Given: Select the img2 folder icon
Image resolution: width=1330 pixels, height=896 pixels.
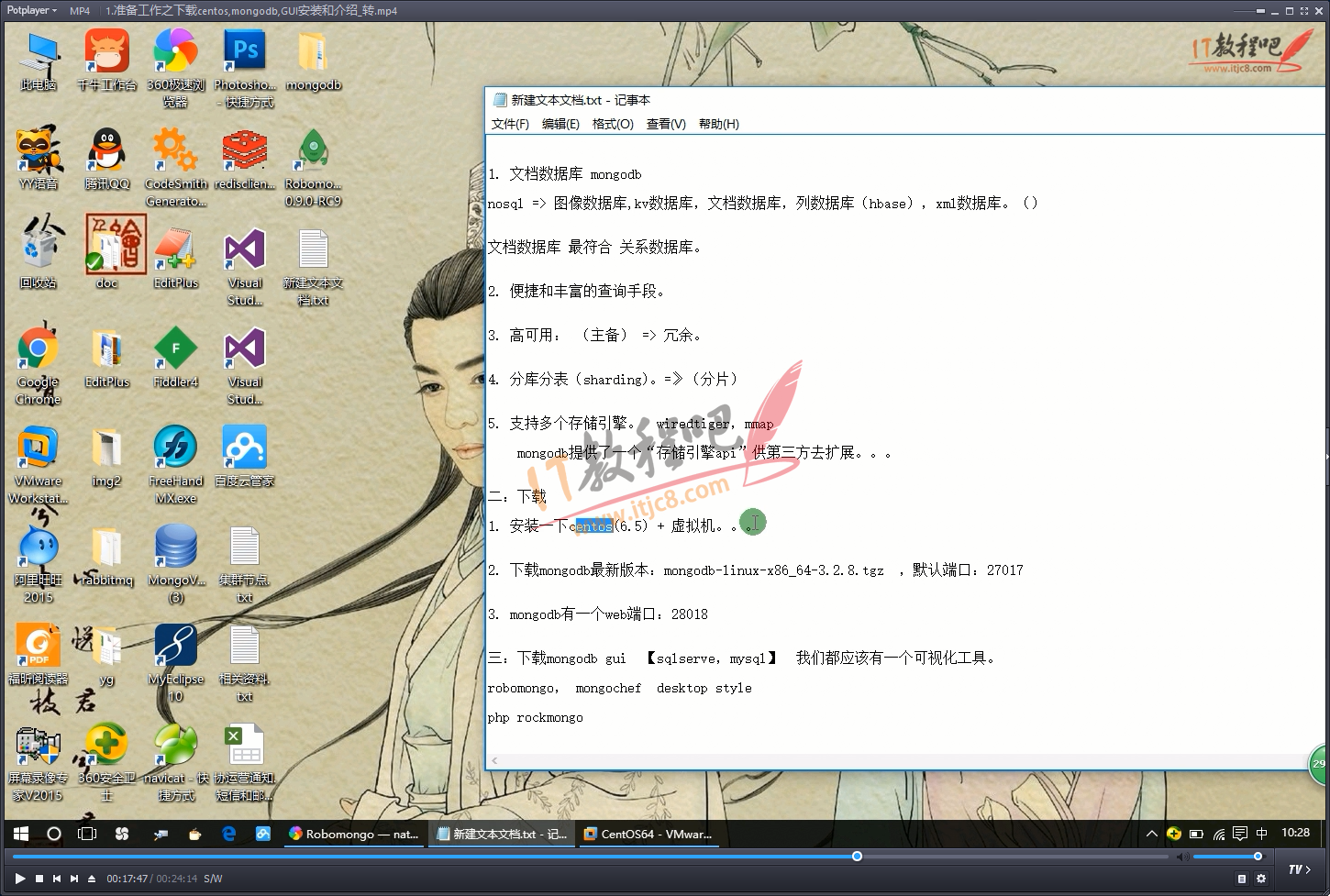Looking at the screenshot, I should [107, 457].
